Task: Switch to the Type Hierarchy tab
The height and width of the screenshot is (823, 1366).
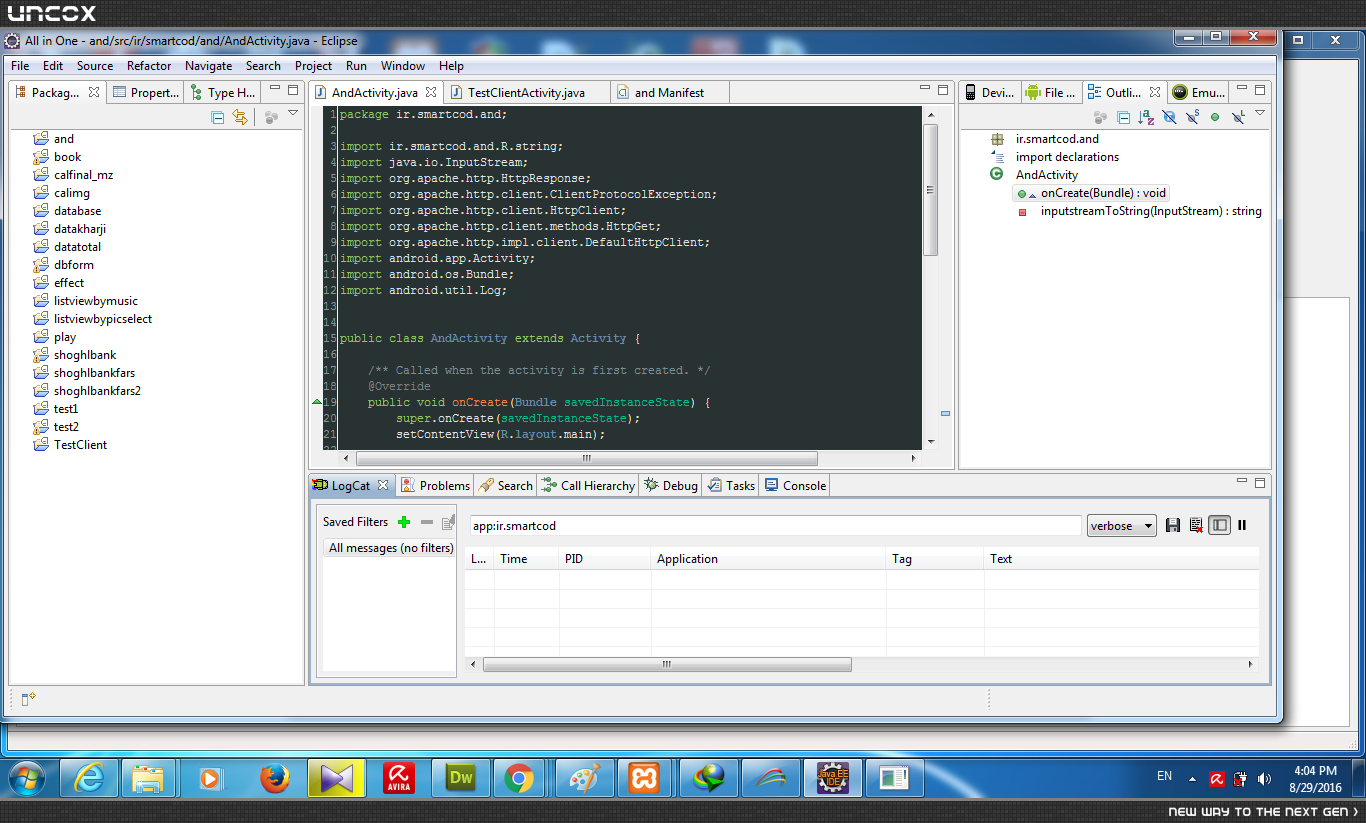Action: click(222, 92)
